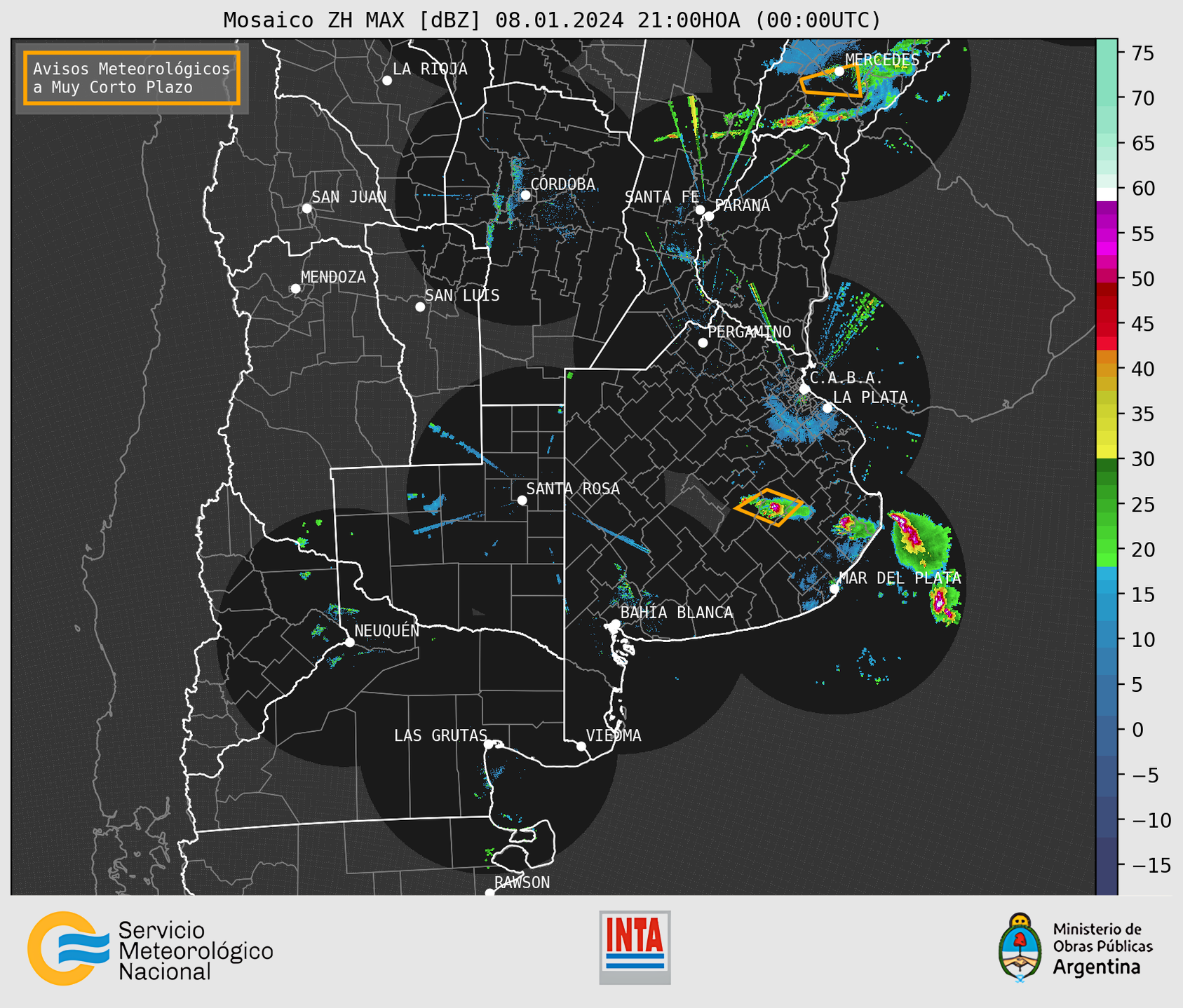This screenshot has width=1183, height=1008.
Task: Click the Avisos Meteorológicos legend box
Action: point(132,78)
